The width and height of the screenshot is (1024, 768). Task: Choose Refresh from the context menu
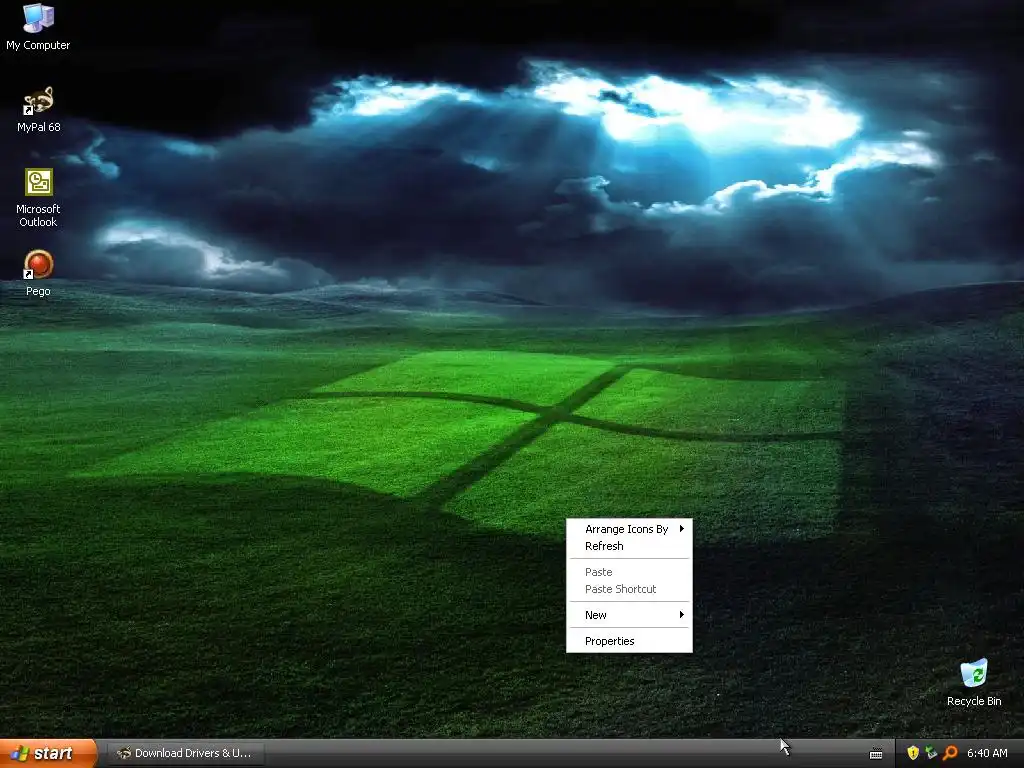pyautogui.click(x=629, y=546)
